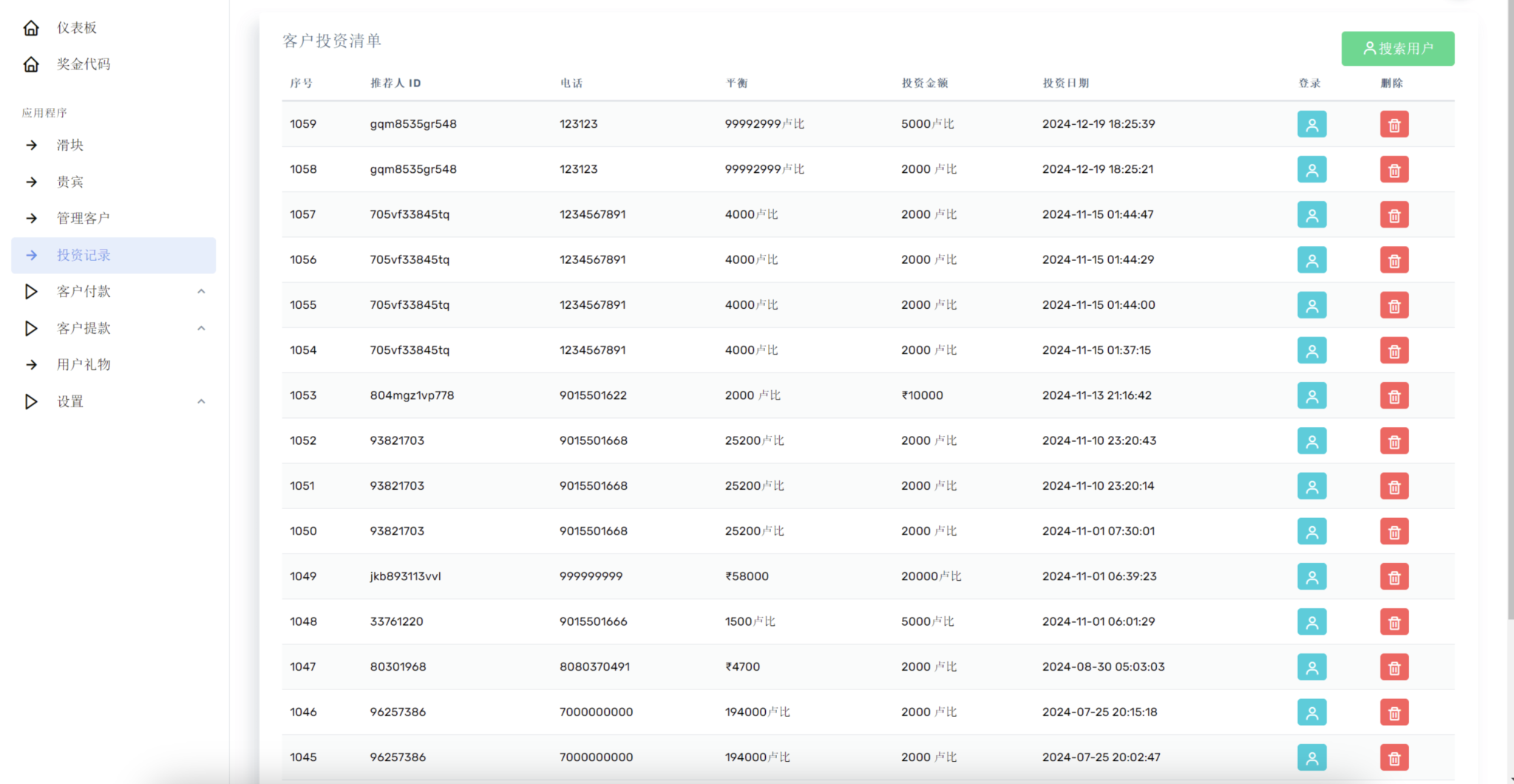Open the 管理客户 menu item
This screenshot has height=784, width=1514.
[x=83, y=218]
